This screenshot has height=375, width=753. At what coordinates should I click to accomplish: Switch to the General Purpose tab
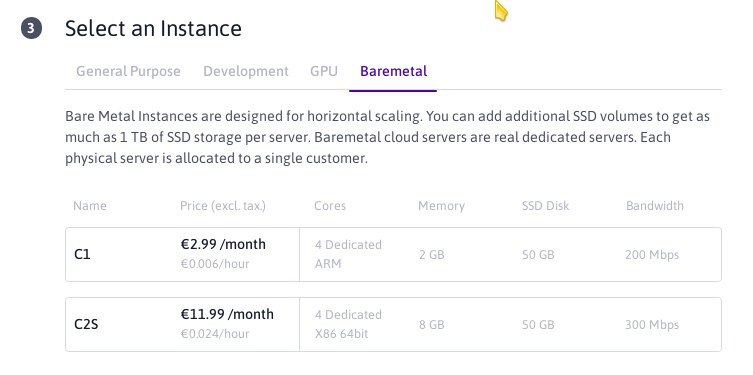coord(128,71)
